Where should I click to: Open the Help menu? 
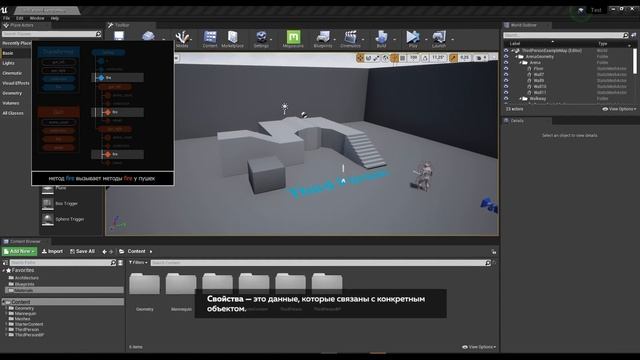(x=55, y=18)
